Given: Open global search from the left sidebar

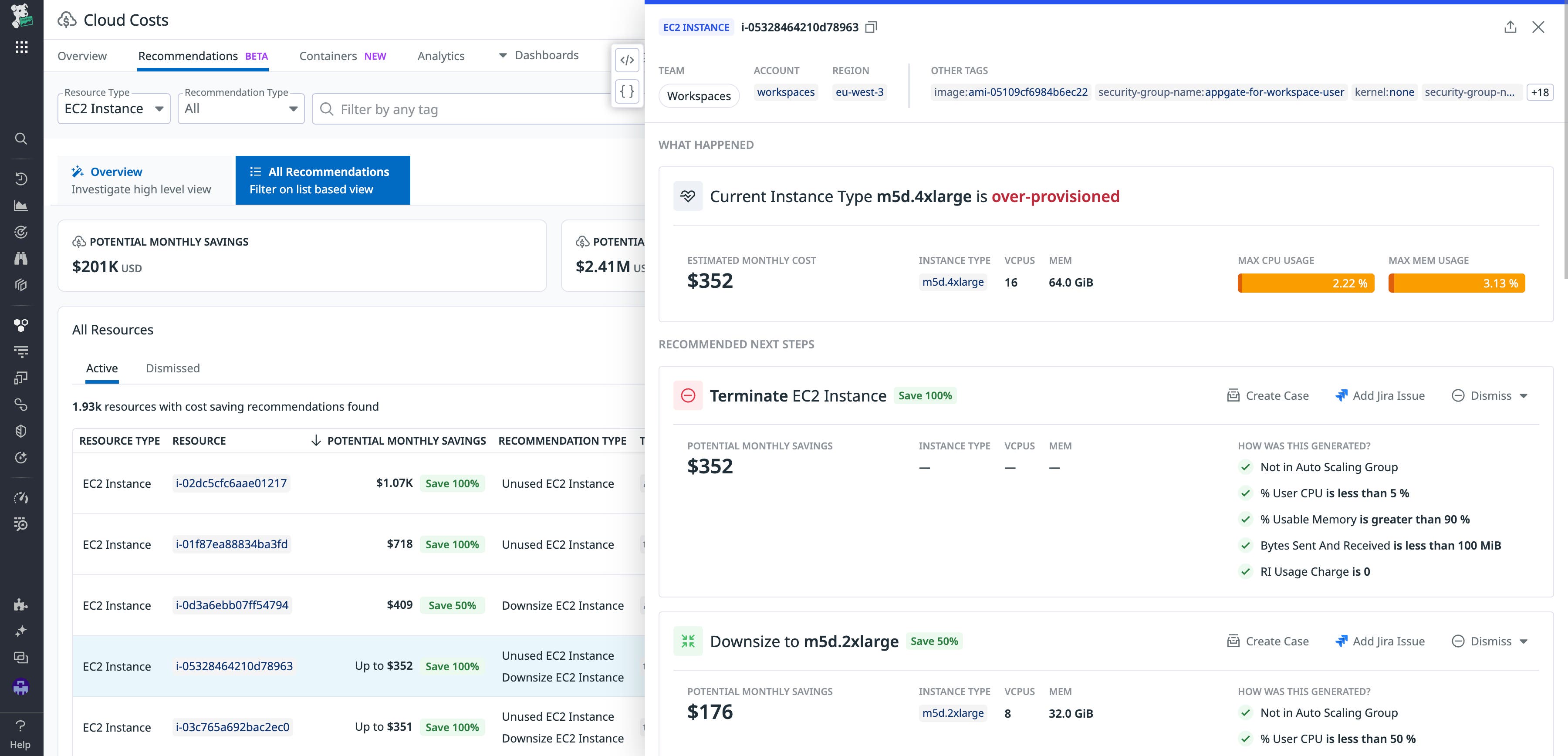Looking at the screenshot, I should point(21,139).
